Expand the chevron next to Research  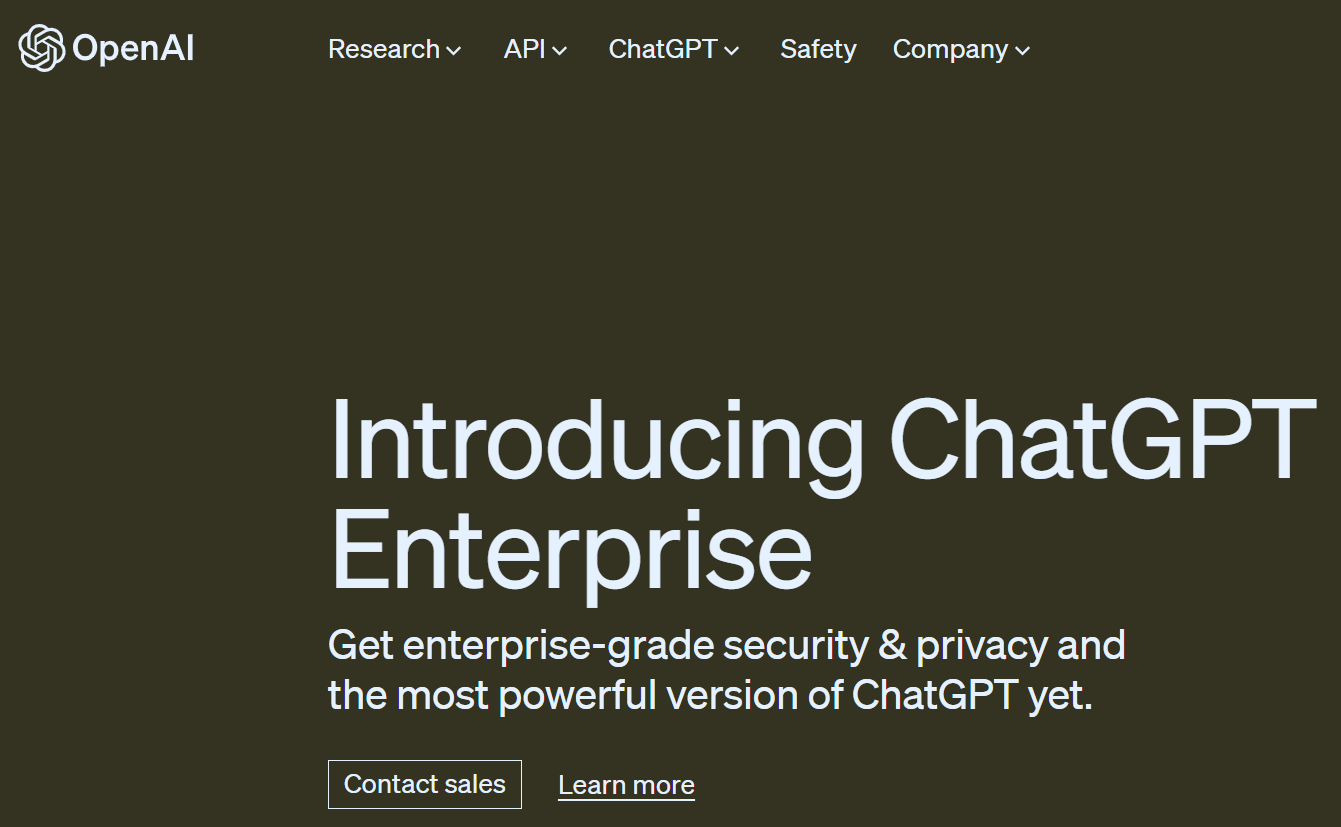click(454, 51)
